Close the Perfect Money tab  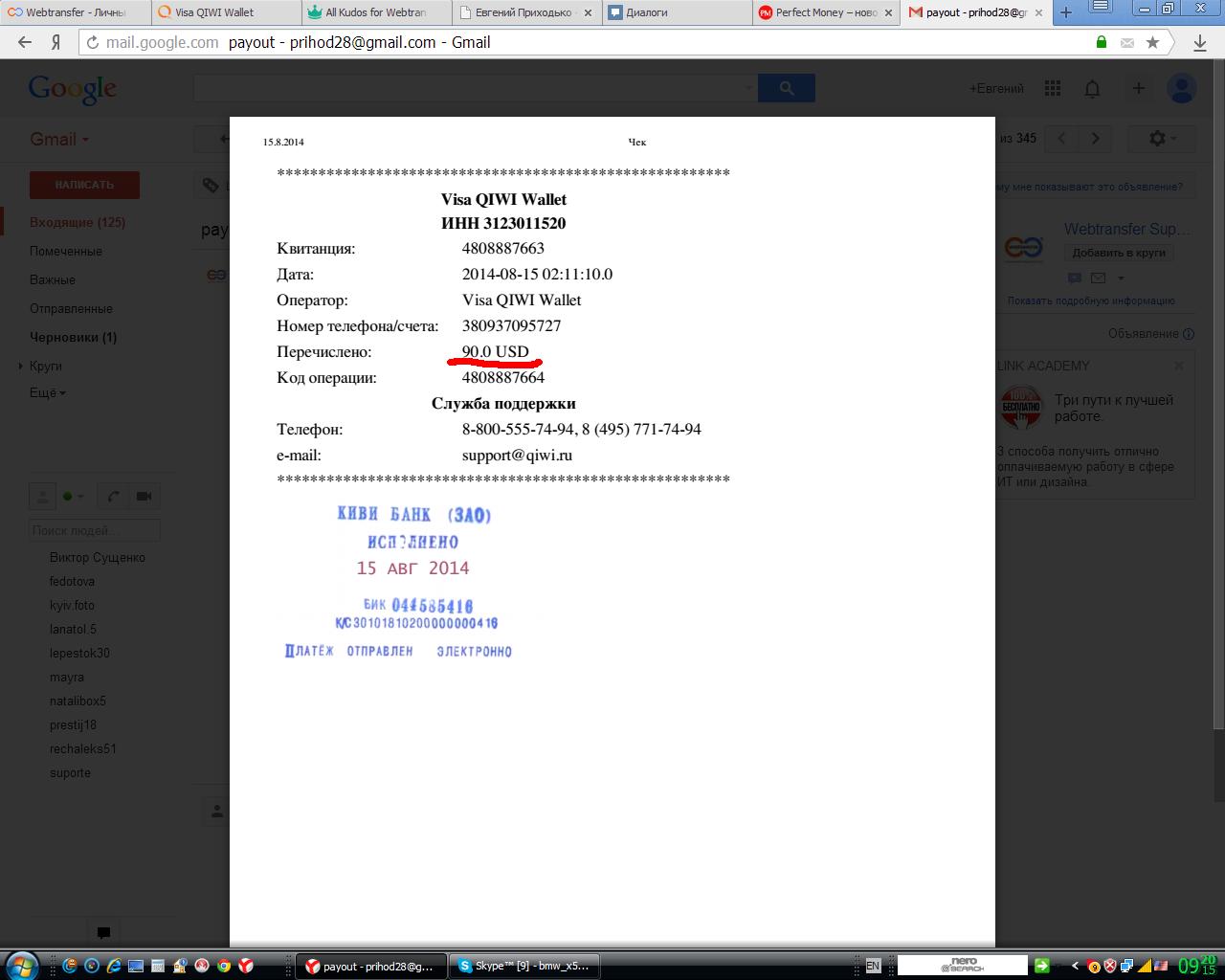tap(889, 12)
